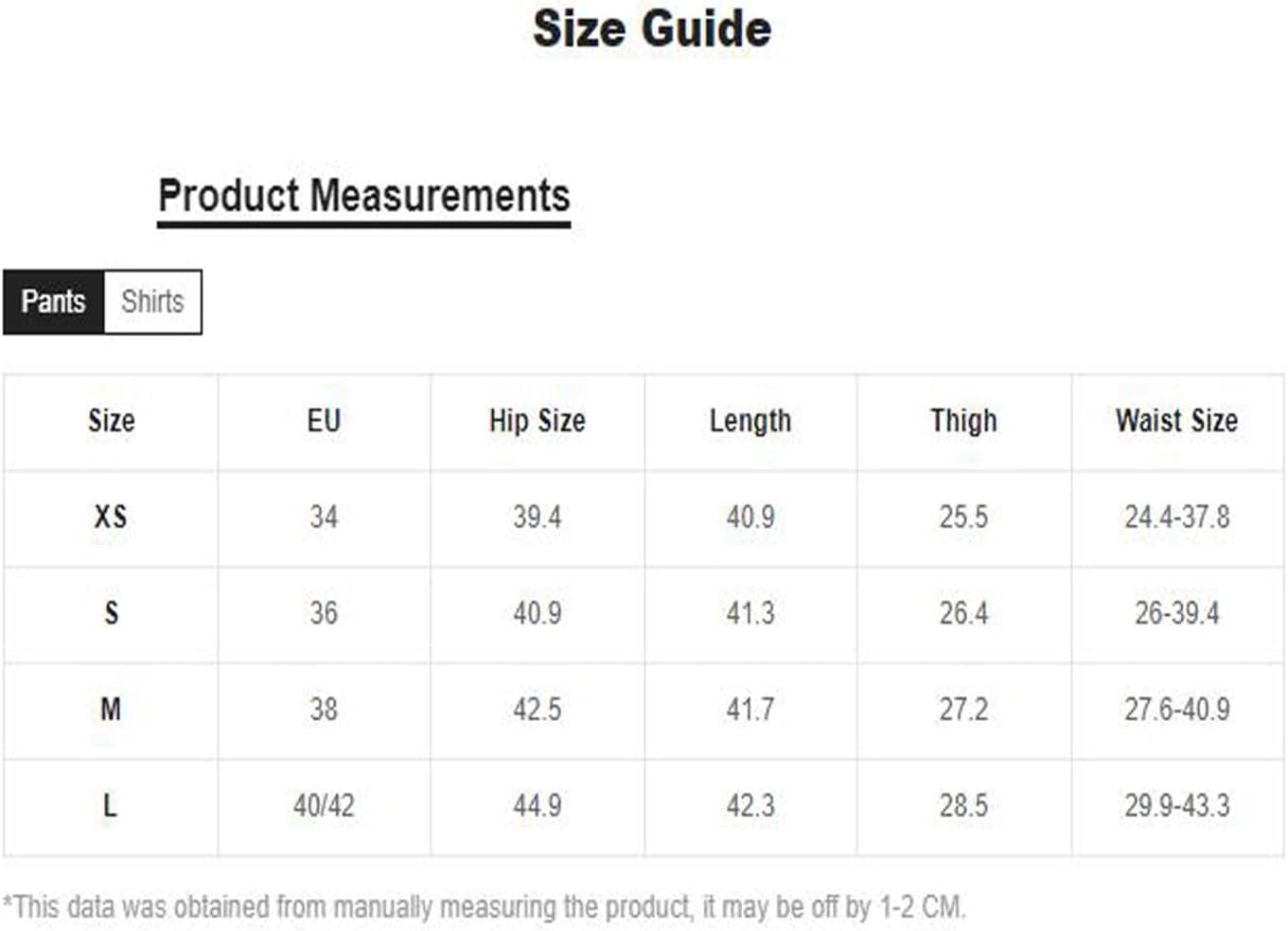Select the Thigh column header
Image resolution: width=1288 pixels, height=931 pixels.
pyautogui.click(x=963, y=421)
